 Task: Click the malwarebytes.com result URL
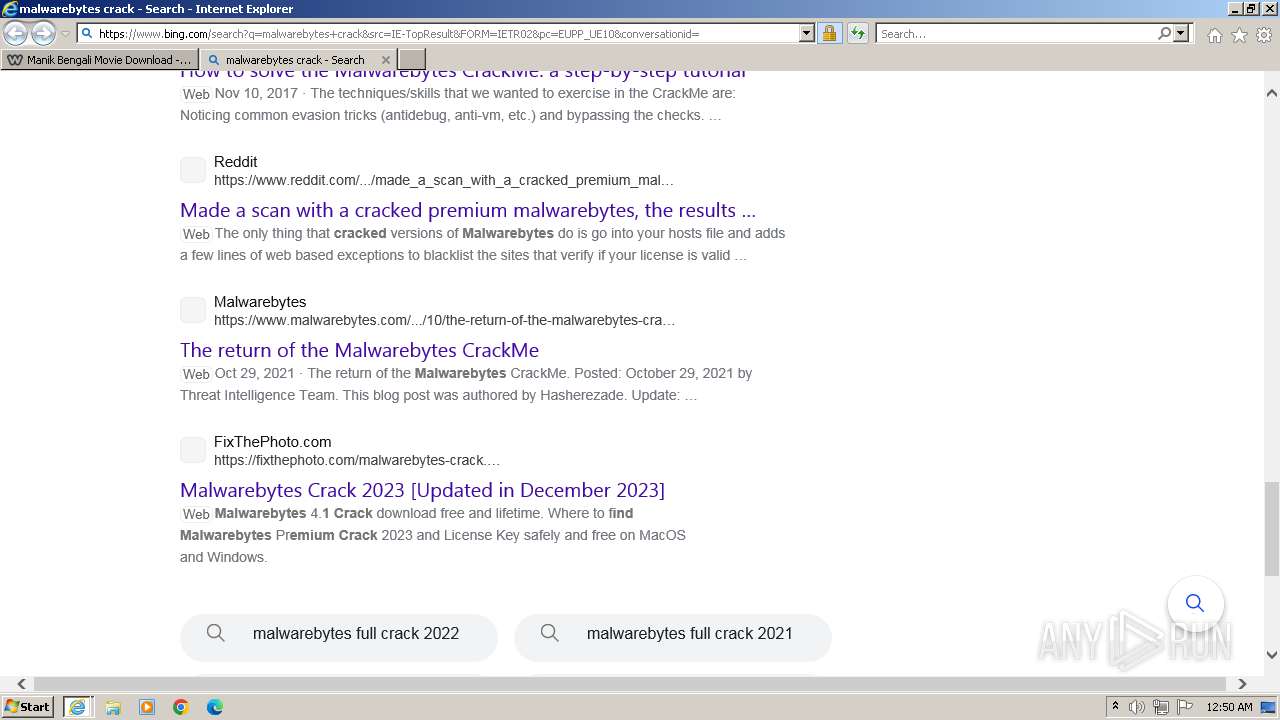(445, 320)
